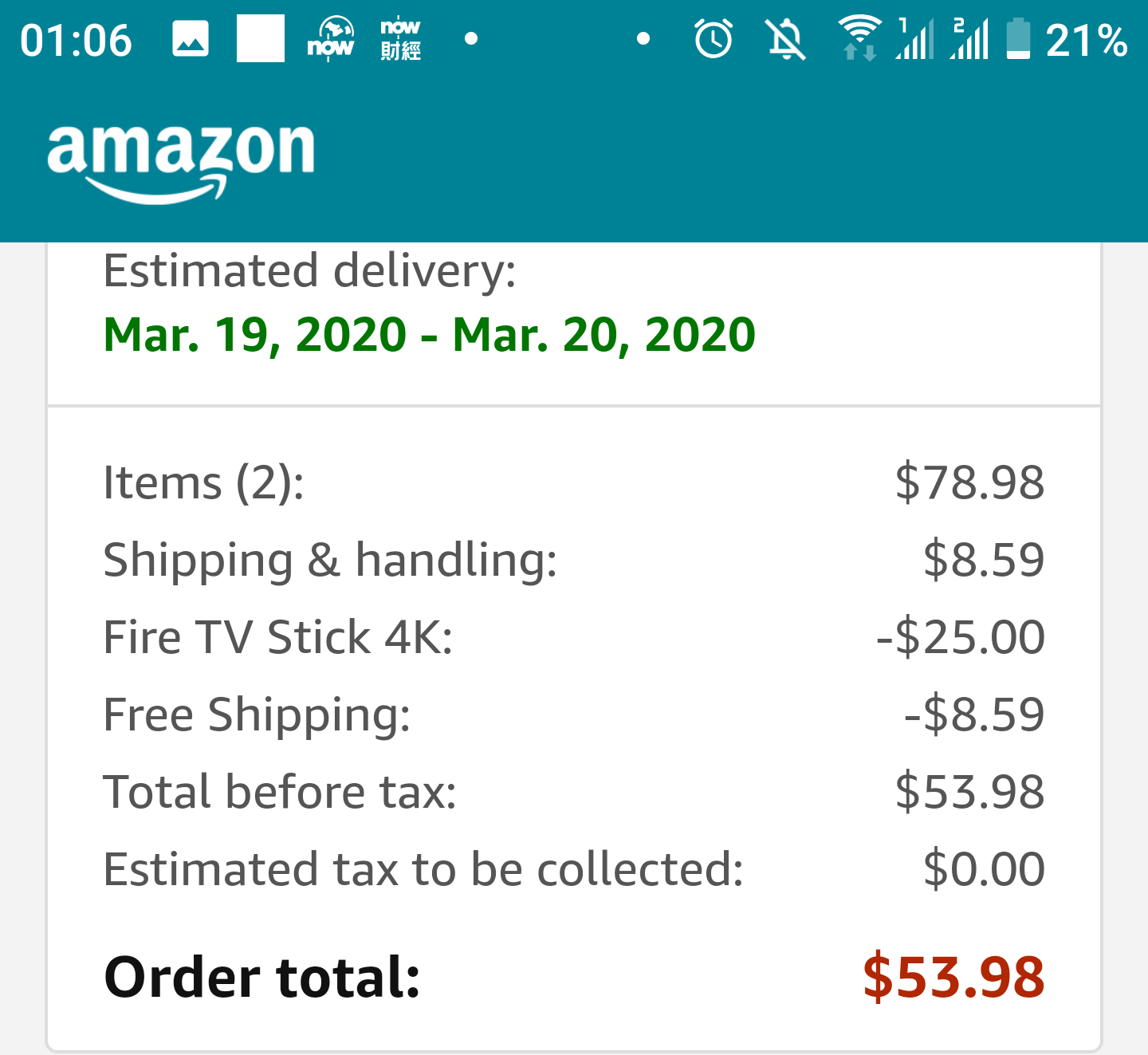The width and height of the screenshot is (1148, 1055).
Task: Tap the white square notification icon
Action: click(261, 38)
